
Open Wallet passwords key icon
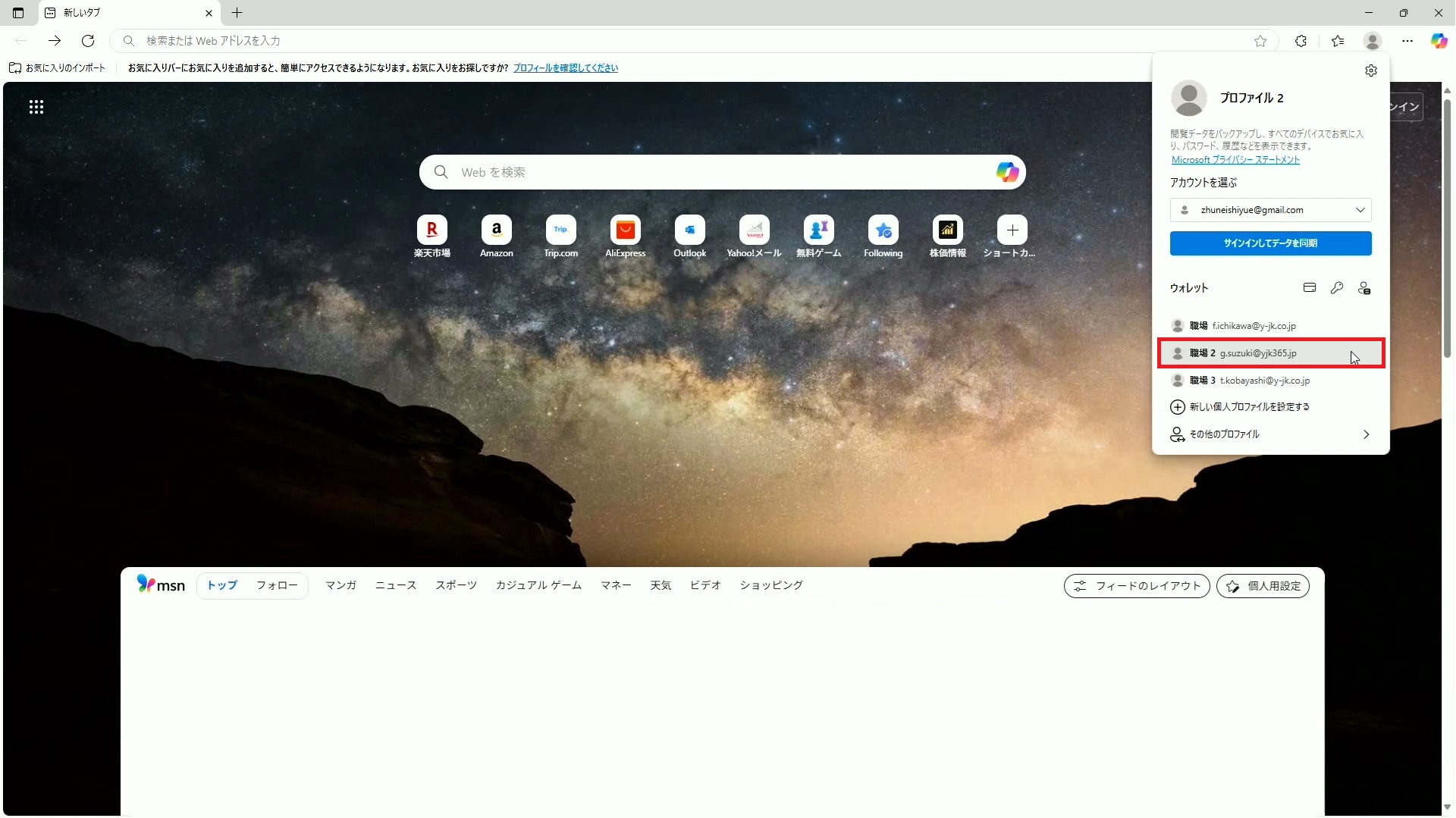tap(1336, 287)
